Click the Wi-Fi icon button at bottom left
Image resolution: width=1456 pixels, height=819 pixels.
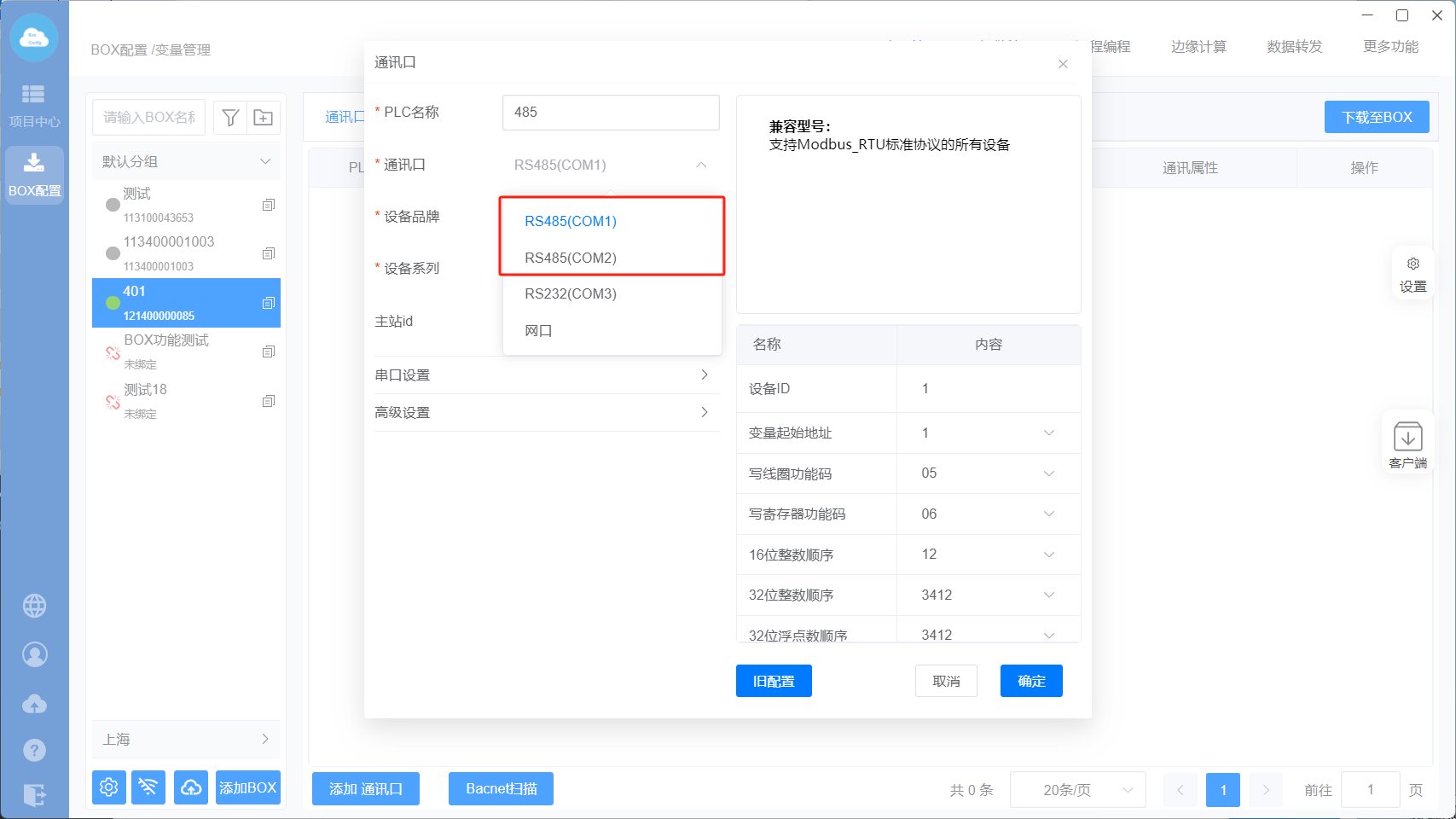[x=149, y=787]
